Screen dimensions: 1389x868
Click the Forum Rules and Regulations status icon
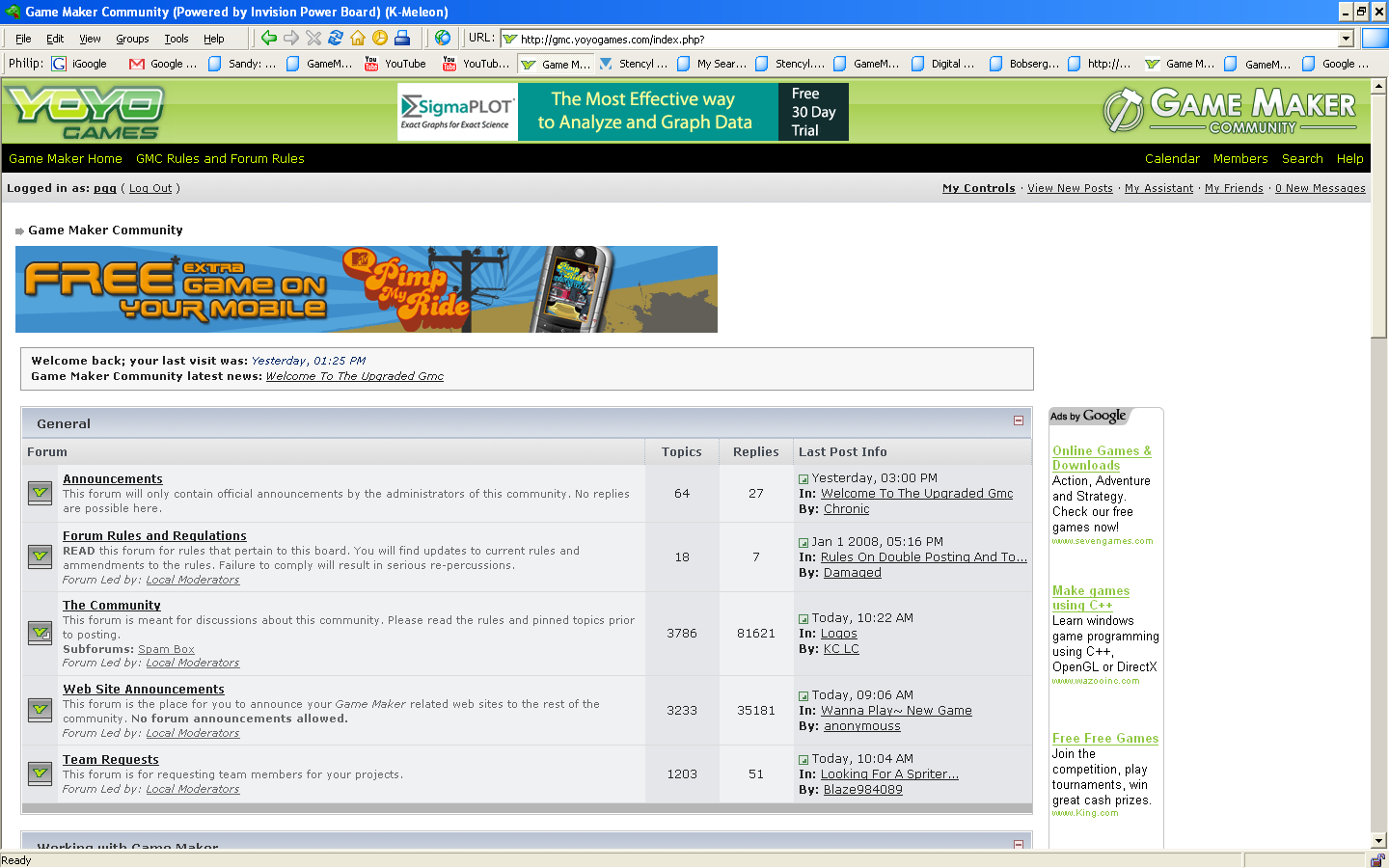[x=40, y=556]
